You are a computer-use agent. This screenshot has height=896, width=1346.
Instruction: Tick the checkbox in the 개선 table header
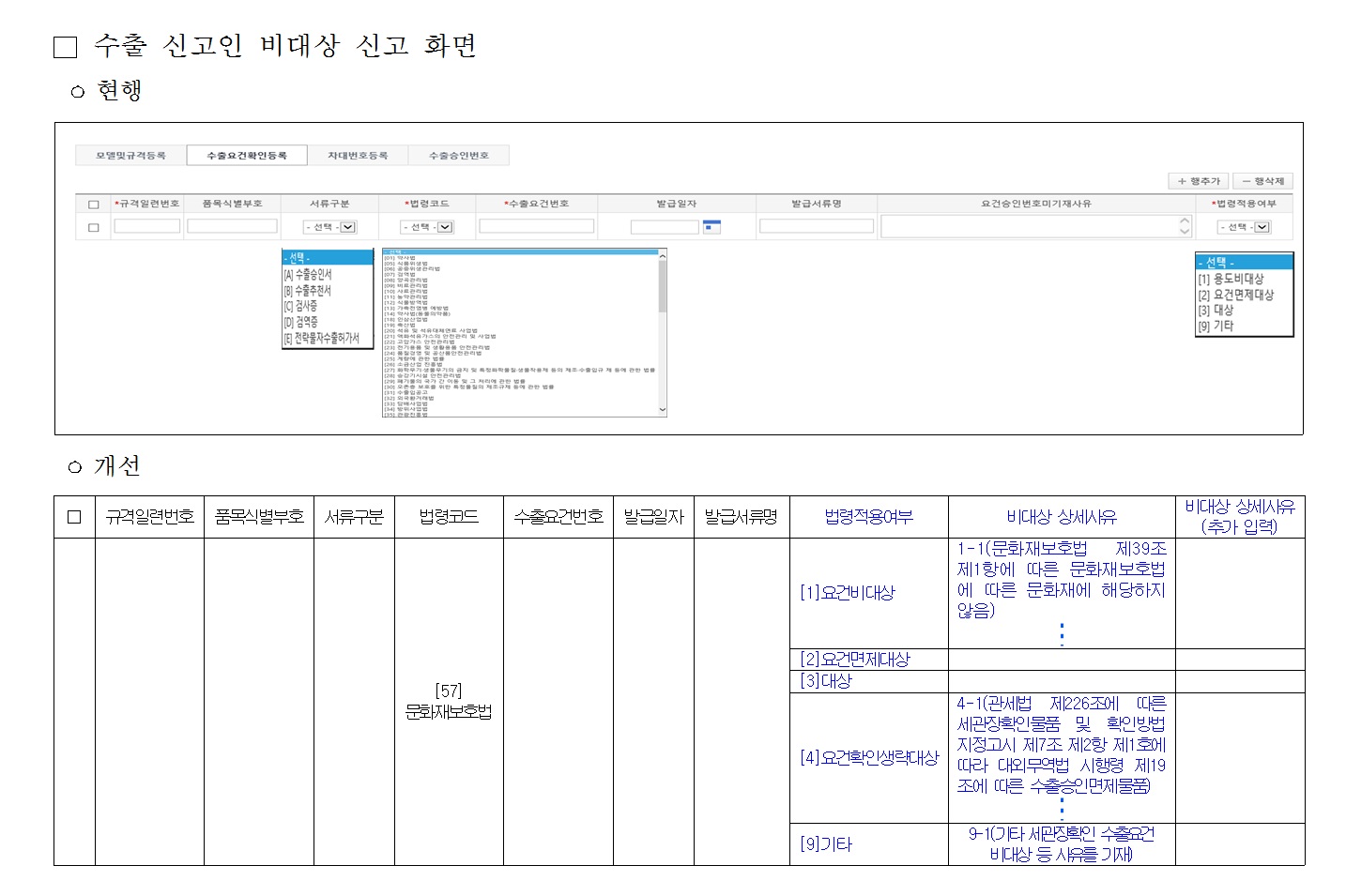(x=74, y=517)
